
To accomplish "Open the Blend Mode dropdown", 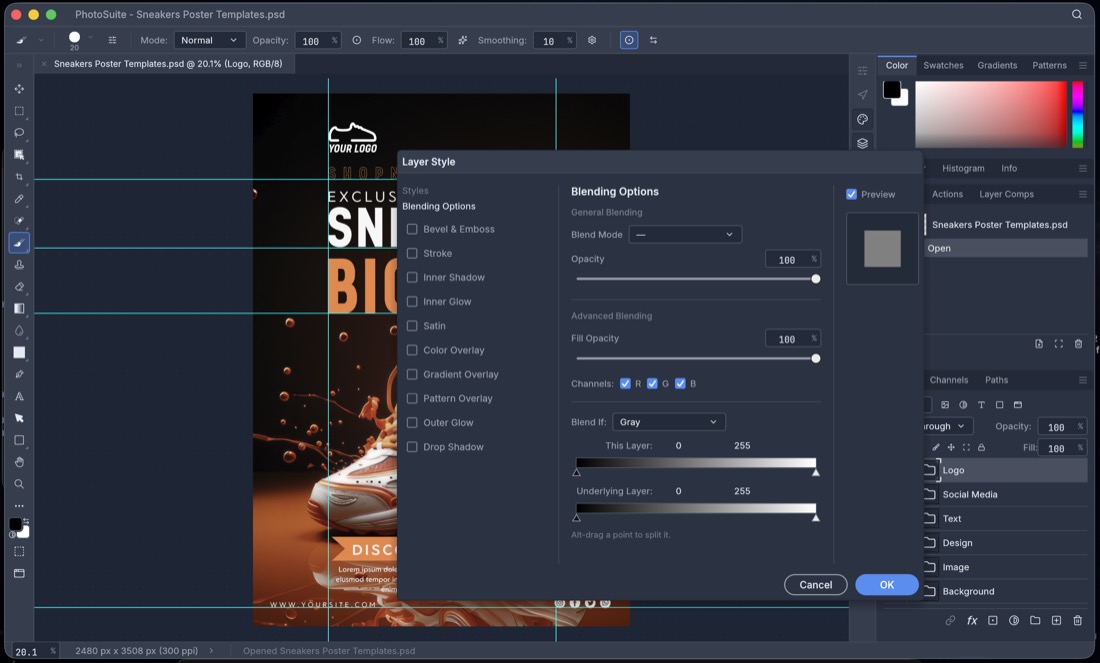I will (x=685, y=234).
